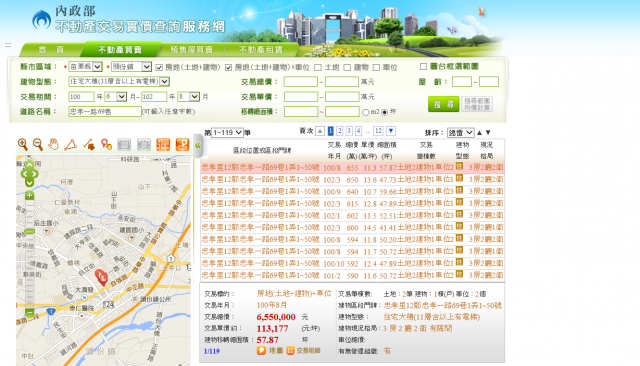
Task: Open the county dropdown showing 苗栗縣
Action: (85, 67)
